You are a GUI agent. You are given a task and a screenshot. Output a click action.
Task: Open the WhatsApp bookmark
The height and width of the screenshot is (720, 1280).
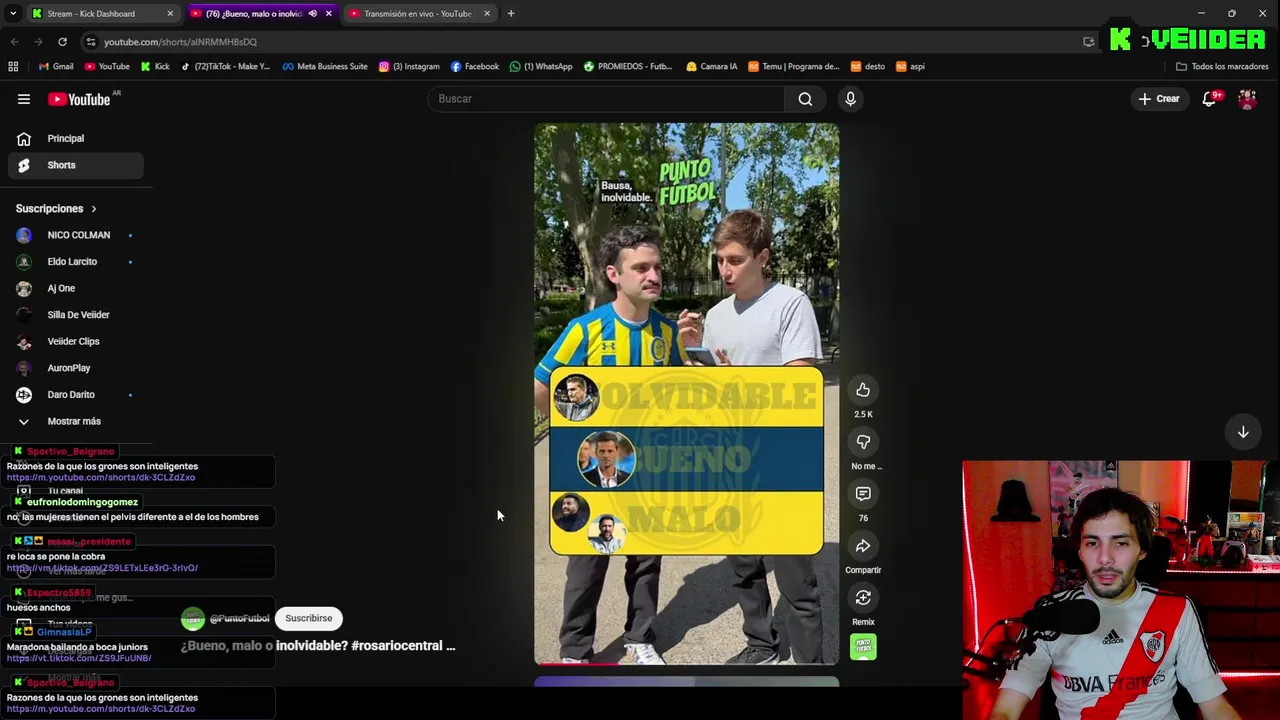pos(541,67)
